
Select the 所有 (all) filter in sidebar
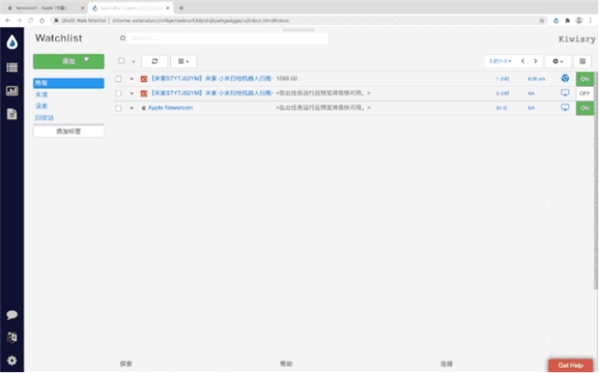tap(68, 83)
